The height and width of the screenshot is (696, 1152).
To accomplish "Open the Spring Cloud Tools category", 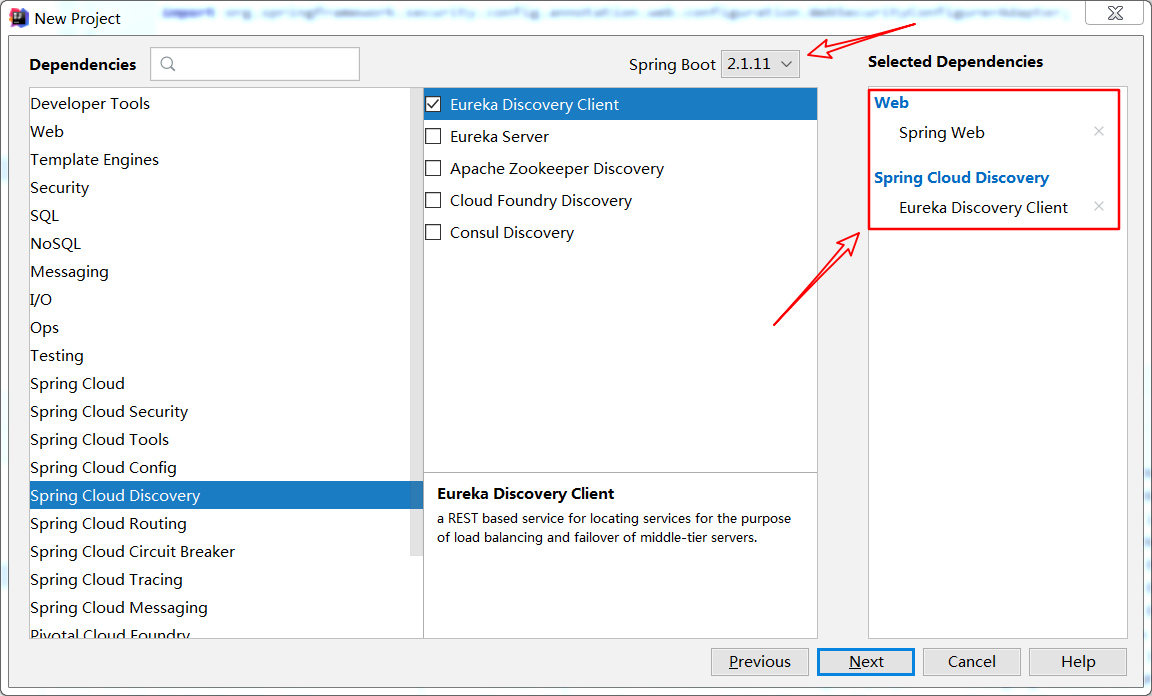I will click(x=220, y=440).
